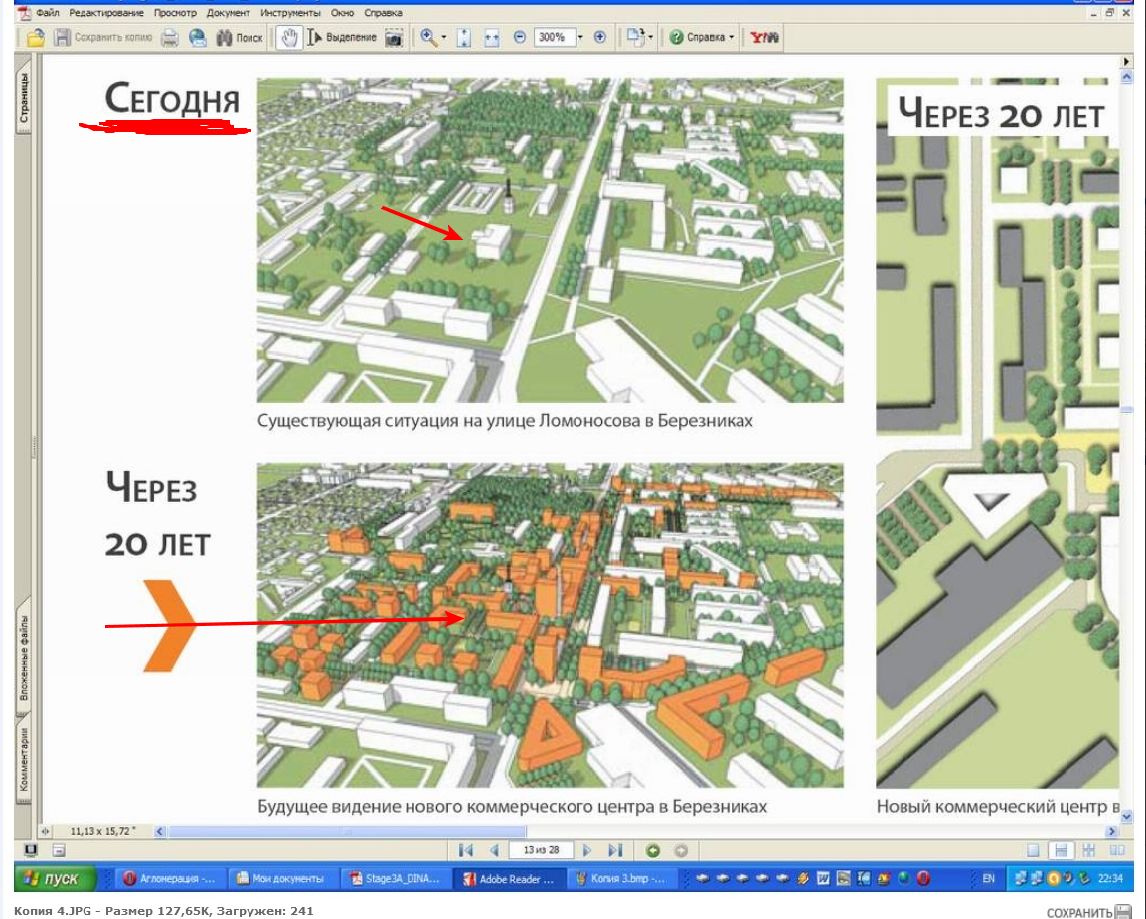The image size is (1146, 919).
Task: Go to the last page
Action: (x=615, y=850)
